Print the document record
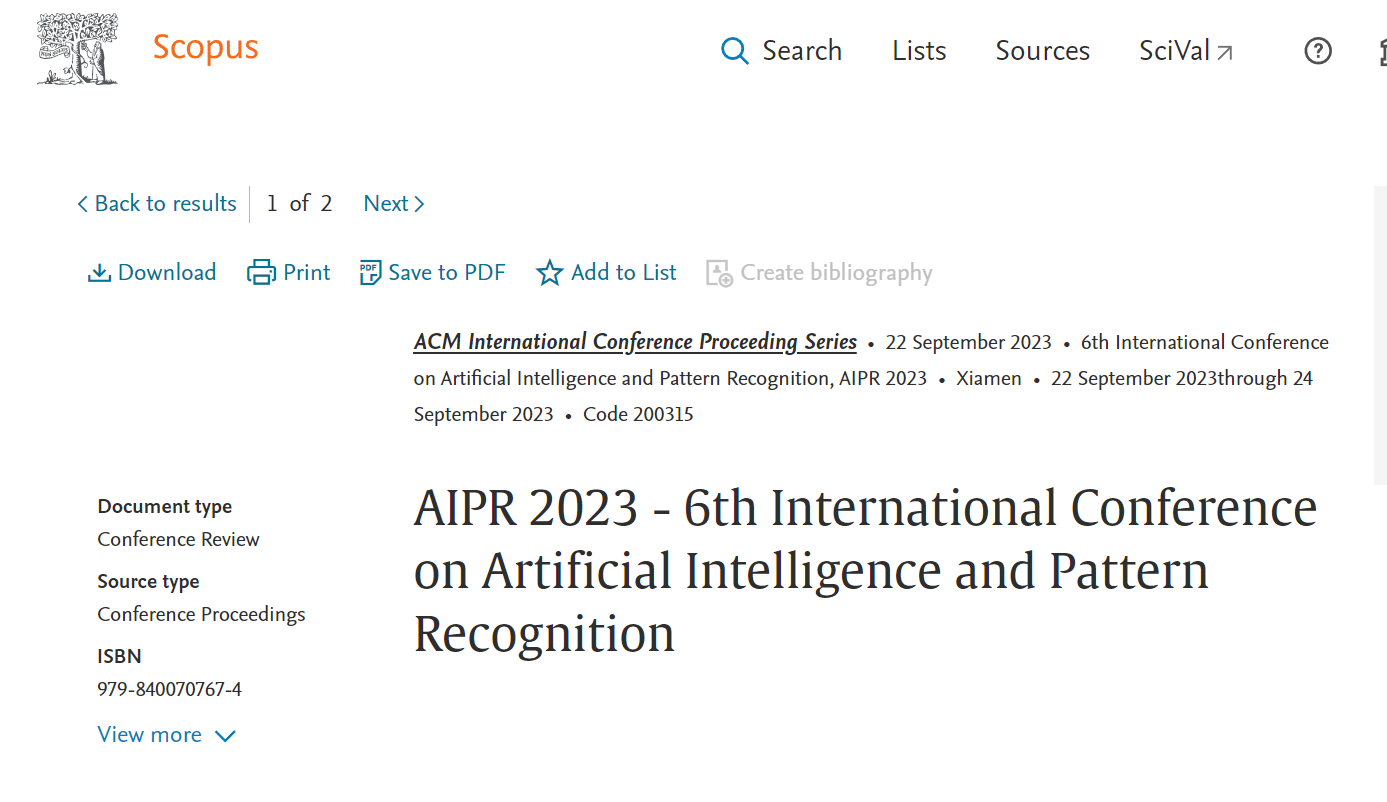The width and height of the screenshot is (1387, 802). click(x=289, y=273)
